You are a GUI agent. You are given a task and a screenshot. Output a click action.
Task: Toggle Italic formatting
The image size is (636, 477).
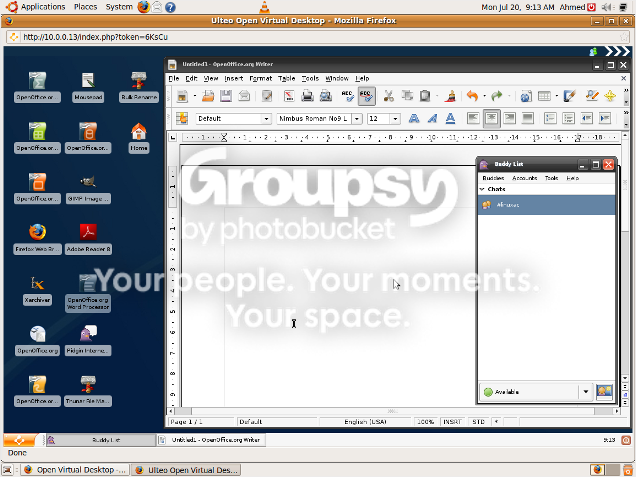click(432, 118)
